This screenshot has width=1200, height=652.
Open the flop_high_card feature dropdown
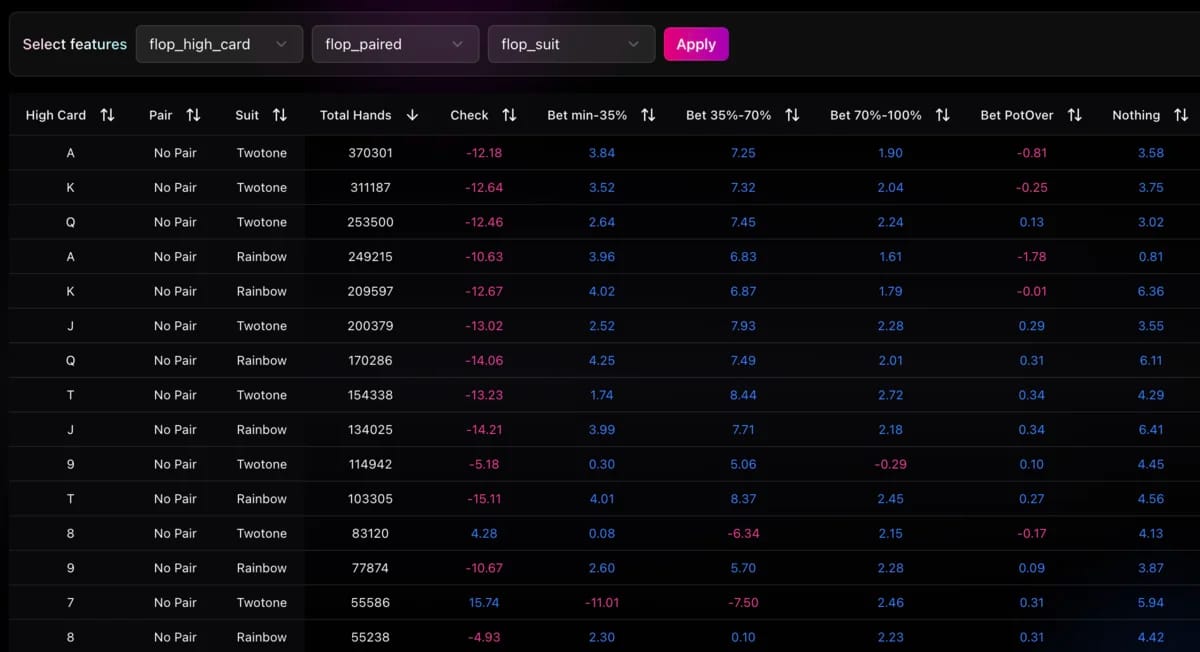(x=219, y=44)
